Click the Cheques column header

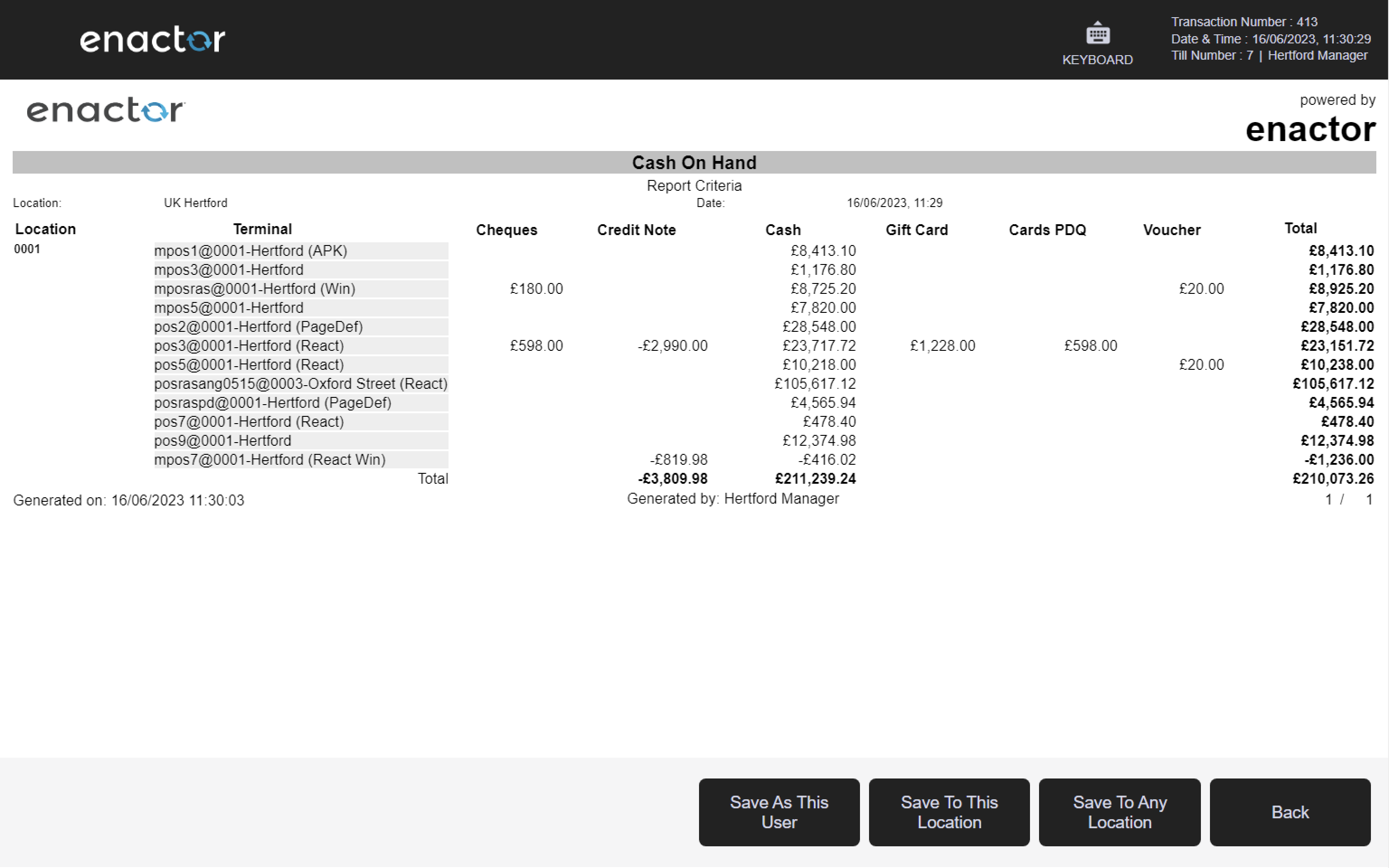coord(506,229)
